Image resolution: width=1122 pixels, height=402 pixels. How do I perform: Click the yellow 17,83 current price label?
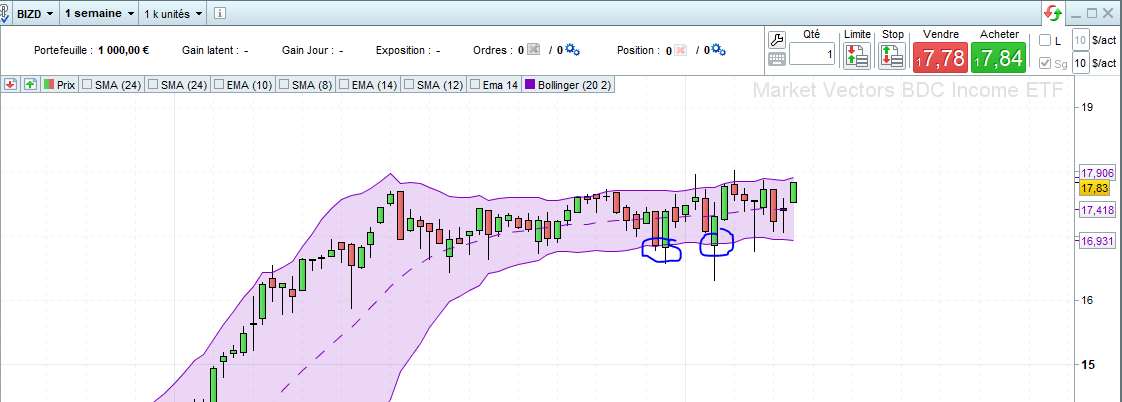point(1095,188)
